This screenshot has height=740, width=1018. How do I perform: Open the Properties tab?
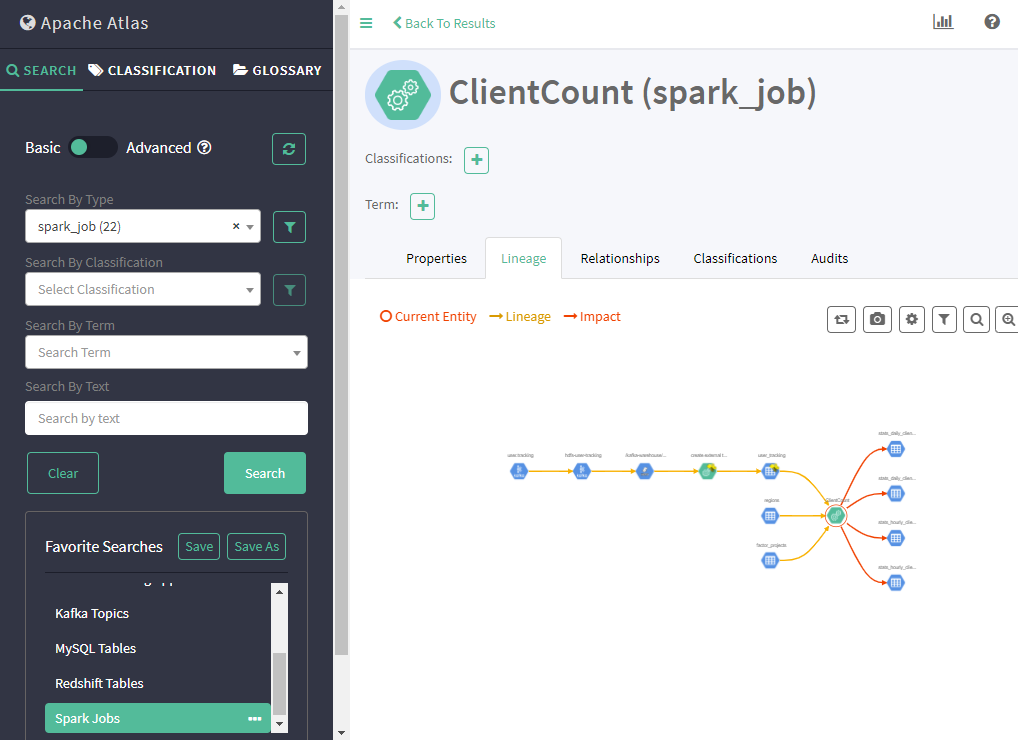pos(436,258)
